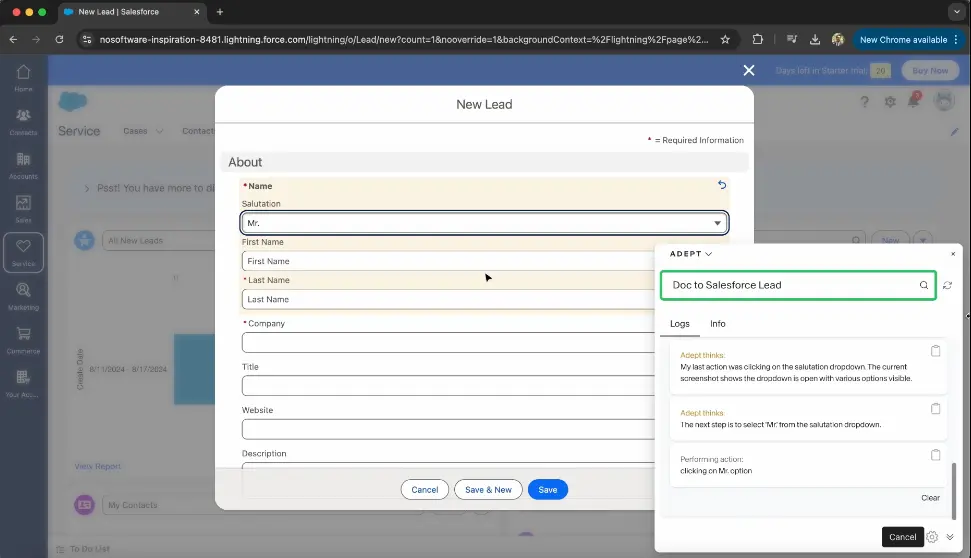The height and width of the screenshot is (558, 971).
Task: Copy the 'select Mr.' log entry
Action: coord(935,409)
